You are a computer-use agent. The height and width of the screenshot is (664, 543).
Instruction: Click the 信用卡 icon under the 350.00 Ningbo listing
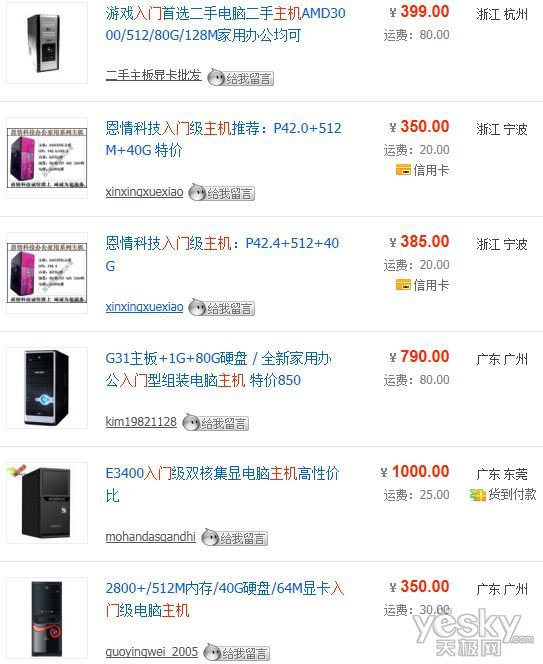click(x=403, y=170)
